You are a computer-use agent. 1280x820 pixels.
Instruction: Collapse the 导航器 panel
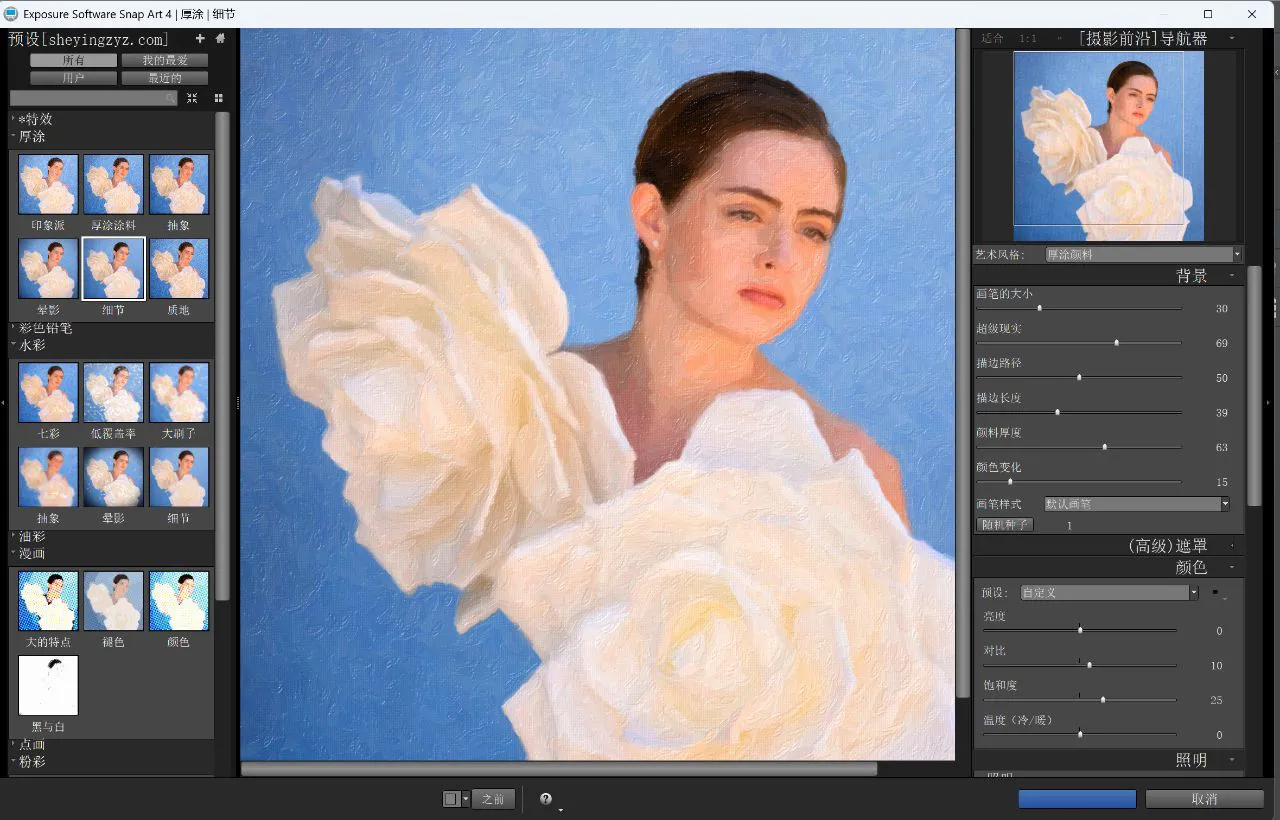pos(1232,38)
